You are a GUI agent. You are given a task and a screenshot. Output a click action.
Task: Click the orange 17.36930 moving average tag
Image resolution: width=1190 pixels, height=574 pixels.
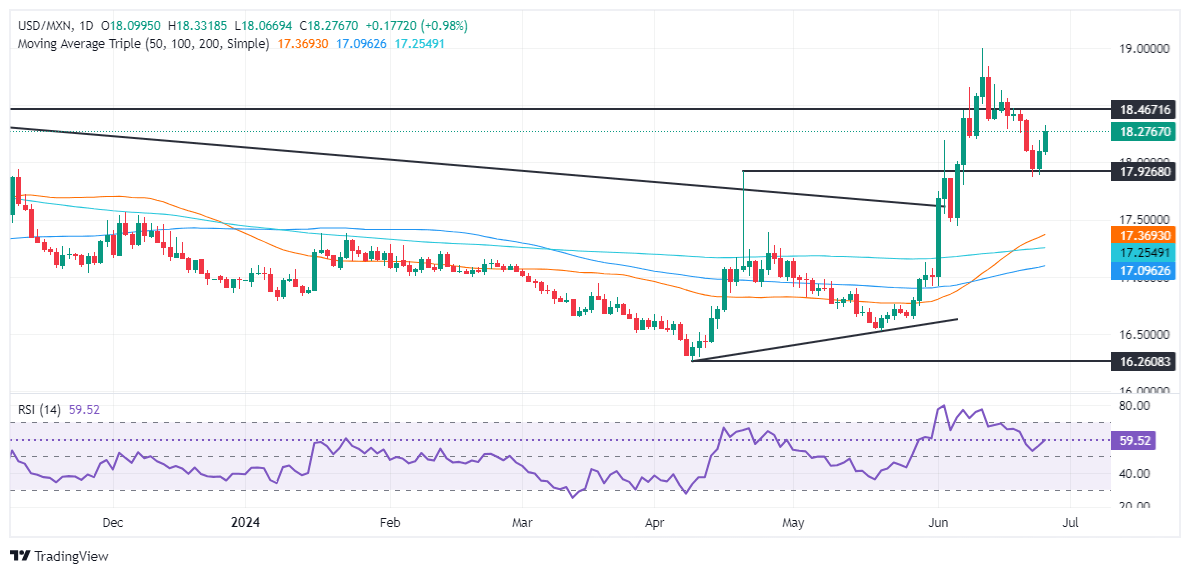point(1144,235)
